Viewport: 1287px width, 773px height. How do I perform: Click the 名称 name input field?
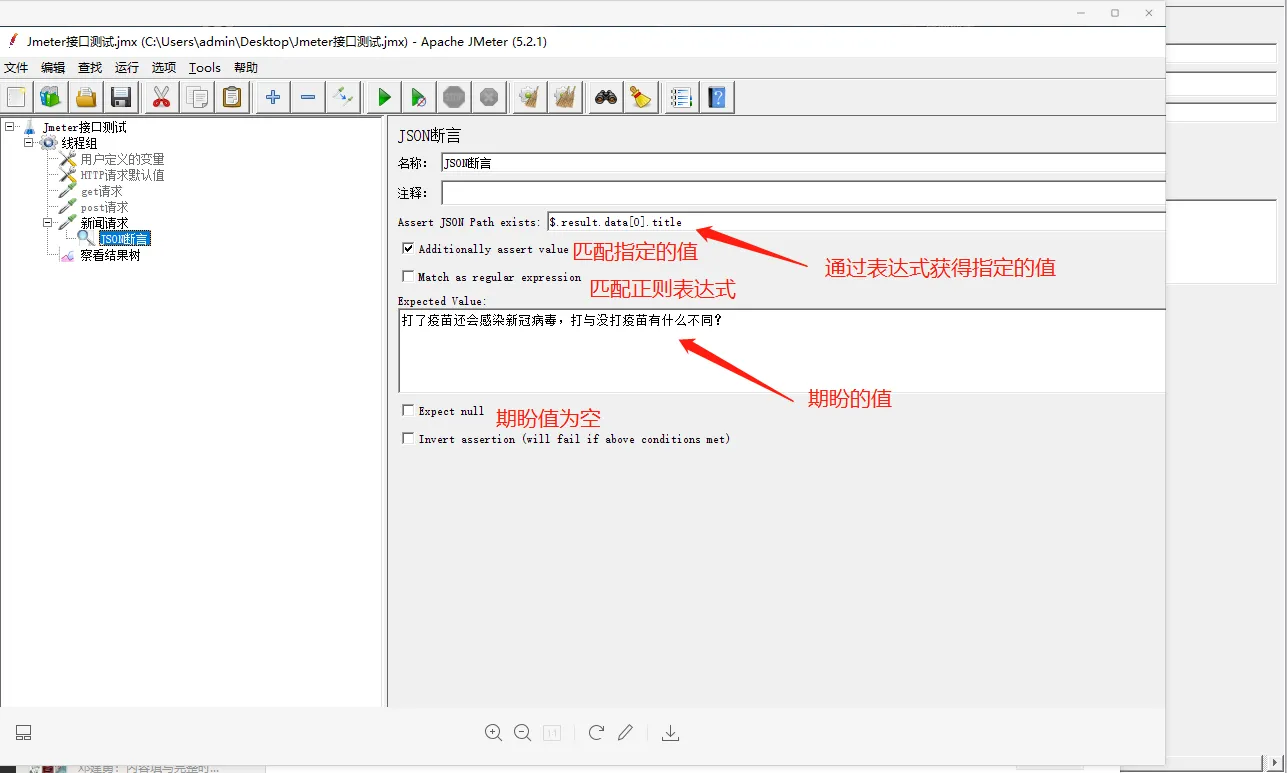803,163
